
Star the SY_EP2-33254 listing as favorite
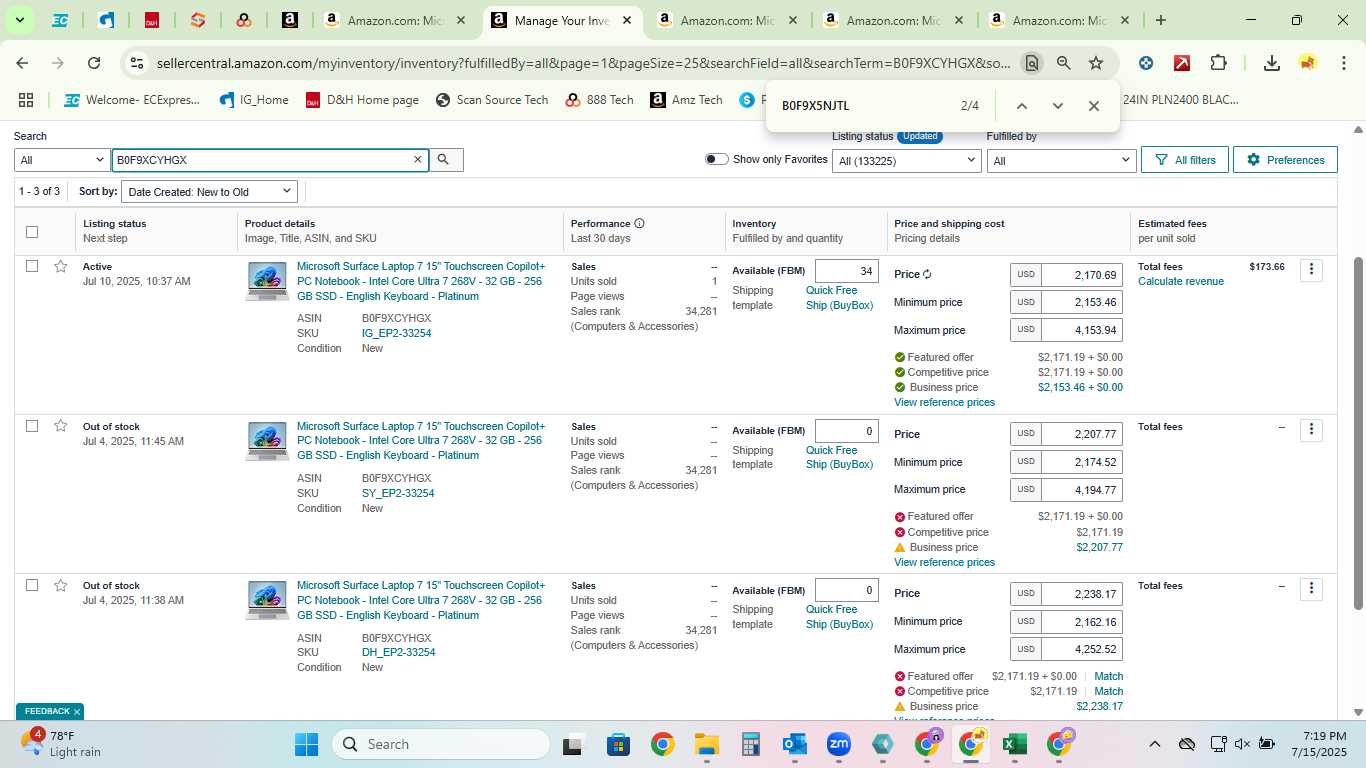click(x=61, y=426)
